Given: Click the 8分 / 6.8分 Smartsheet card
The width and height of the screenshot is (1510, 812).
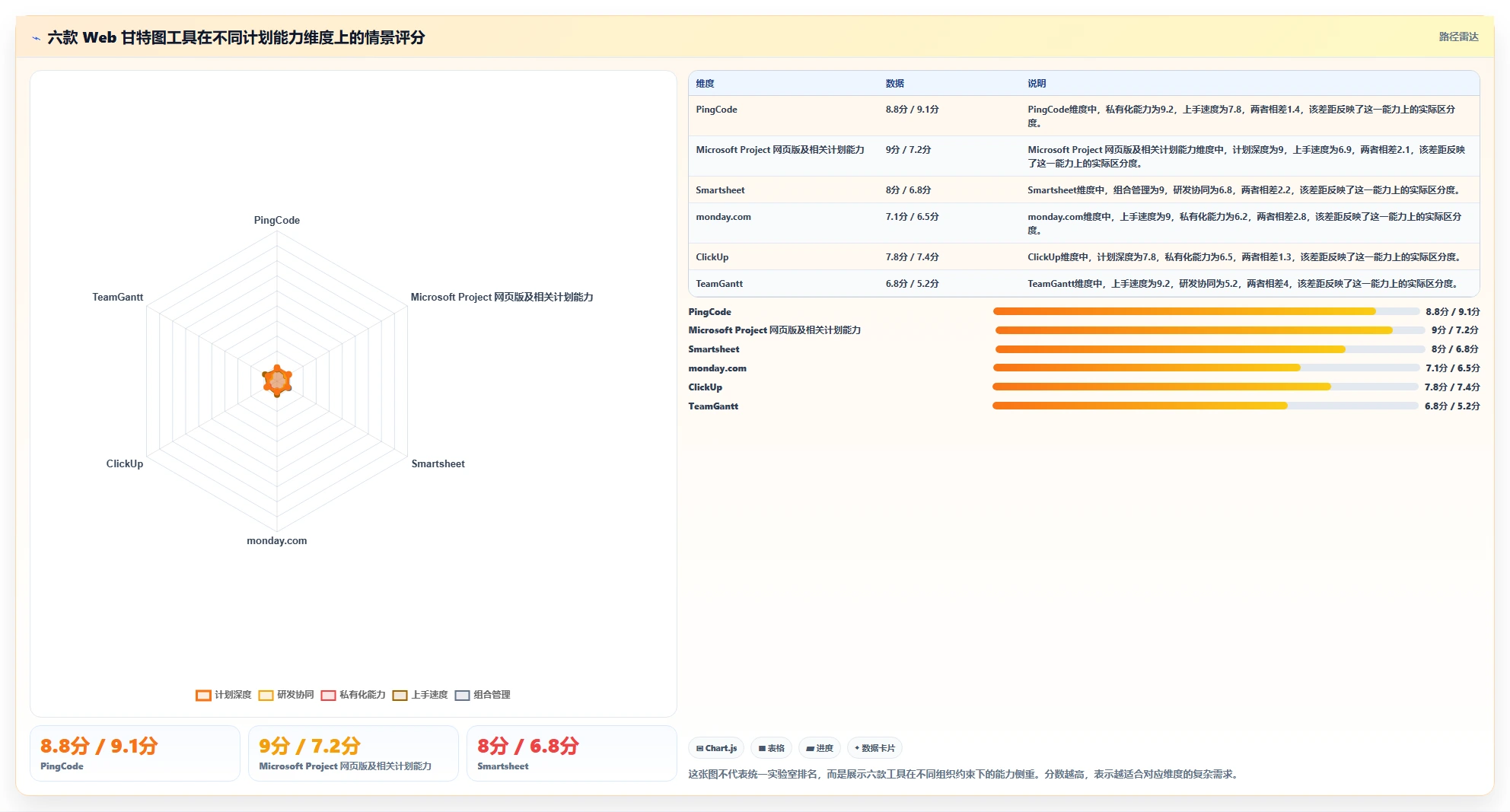Looking at the screenshot, I should click(572, 753).
